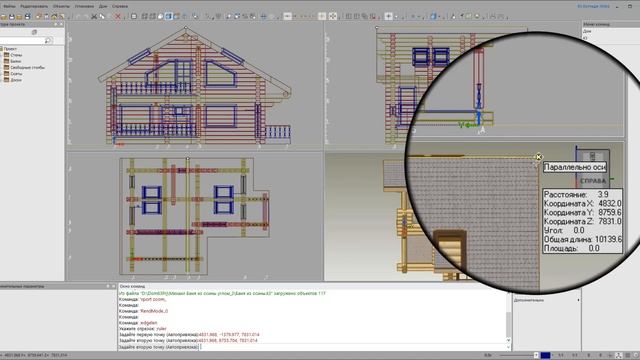Click the magnifier search icon in project panel
Image resolution: width=640 pixels, height=360 pixels.
pyautogui.click(x=48, y=40)
